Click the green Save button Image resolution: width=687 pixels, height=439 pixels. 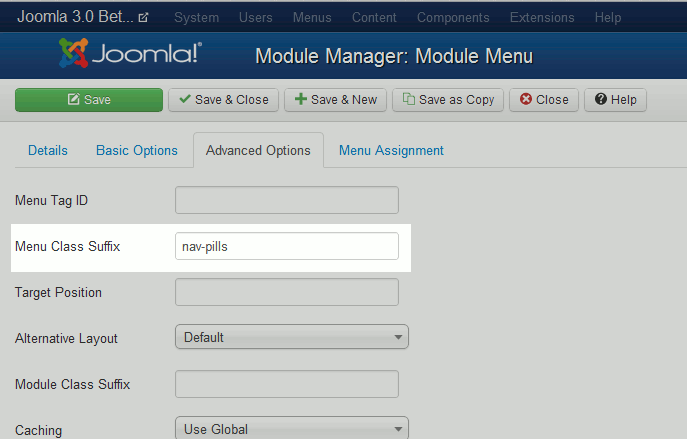pyautogui.click(x=88, y=100)
